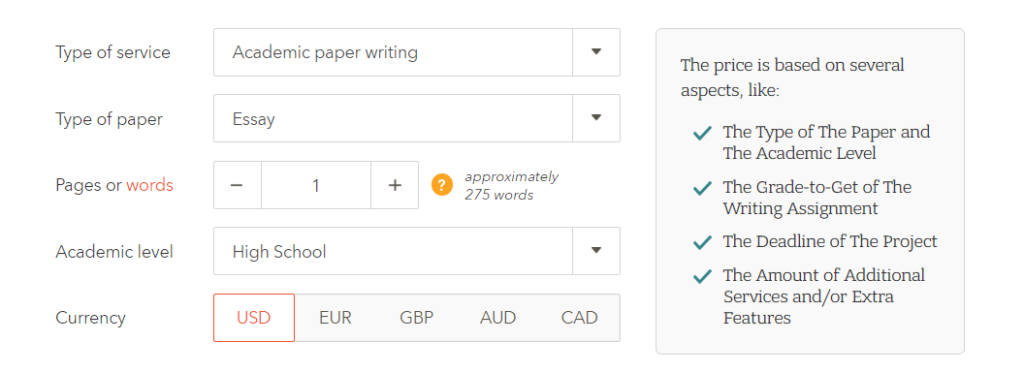Click checkmark beside Type of The Paper
Screen dimensions: 1024x373
pos(702,133)
